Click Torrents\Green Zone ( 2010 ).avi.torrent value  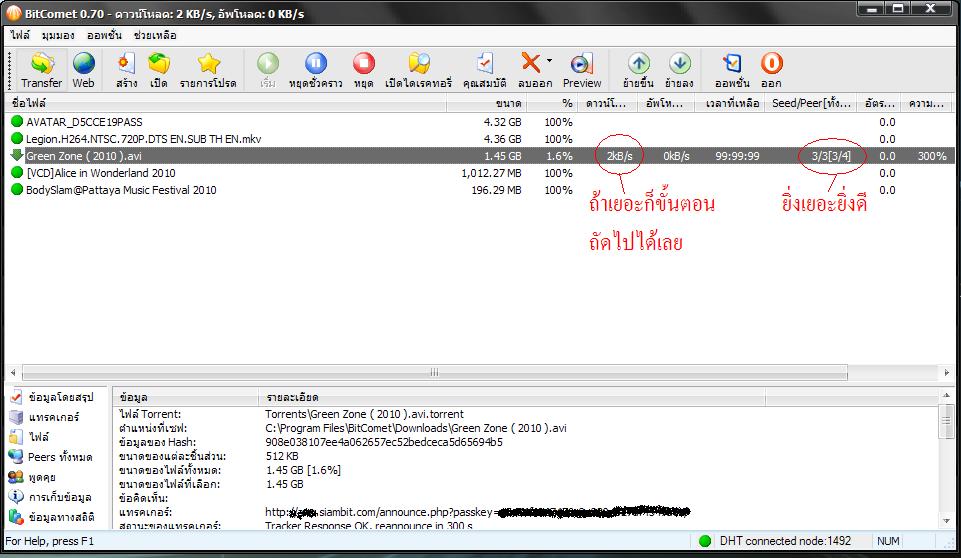click(x=365, y=414)
